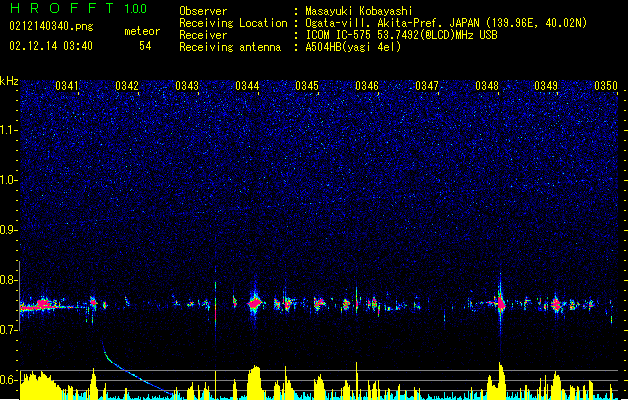
Task: Click the diagonal Doppler trail below 0342
Action: click(x=136, y=370)
